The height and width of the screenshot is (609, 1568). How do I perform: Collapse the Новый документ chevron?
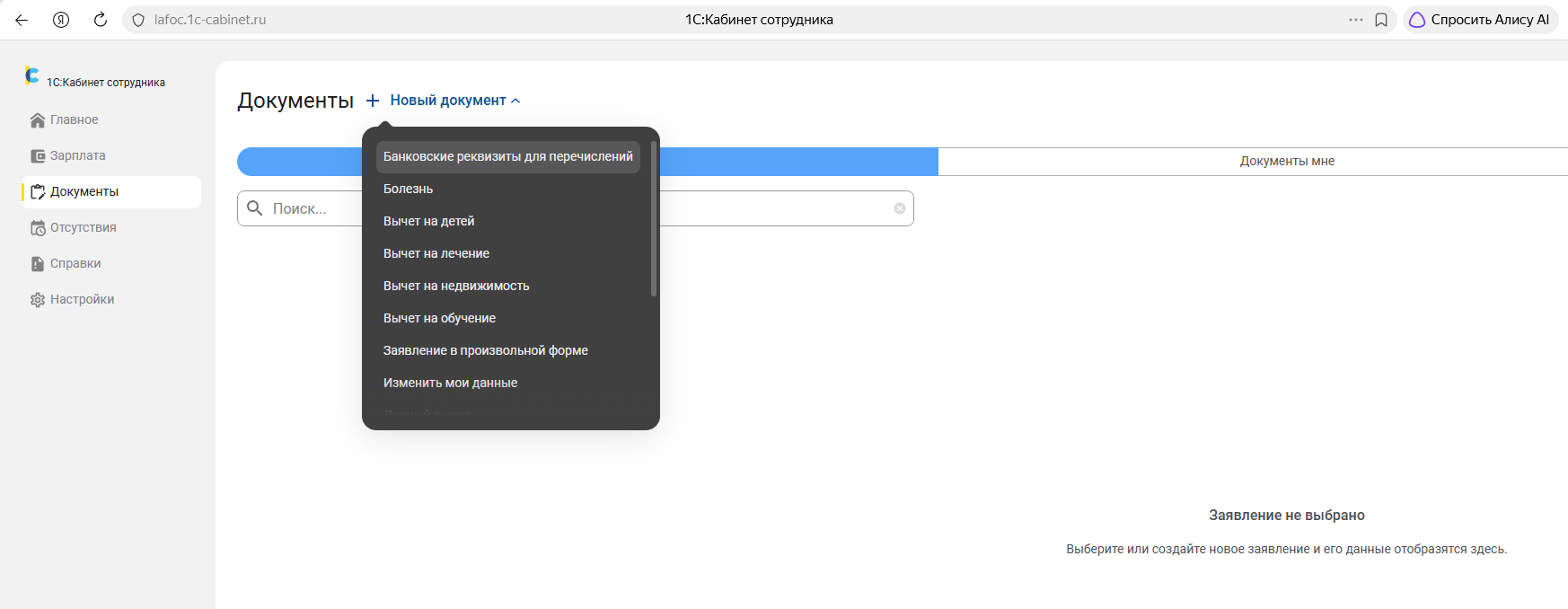click(x=515, y=101)
